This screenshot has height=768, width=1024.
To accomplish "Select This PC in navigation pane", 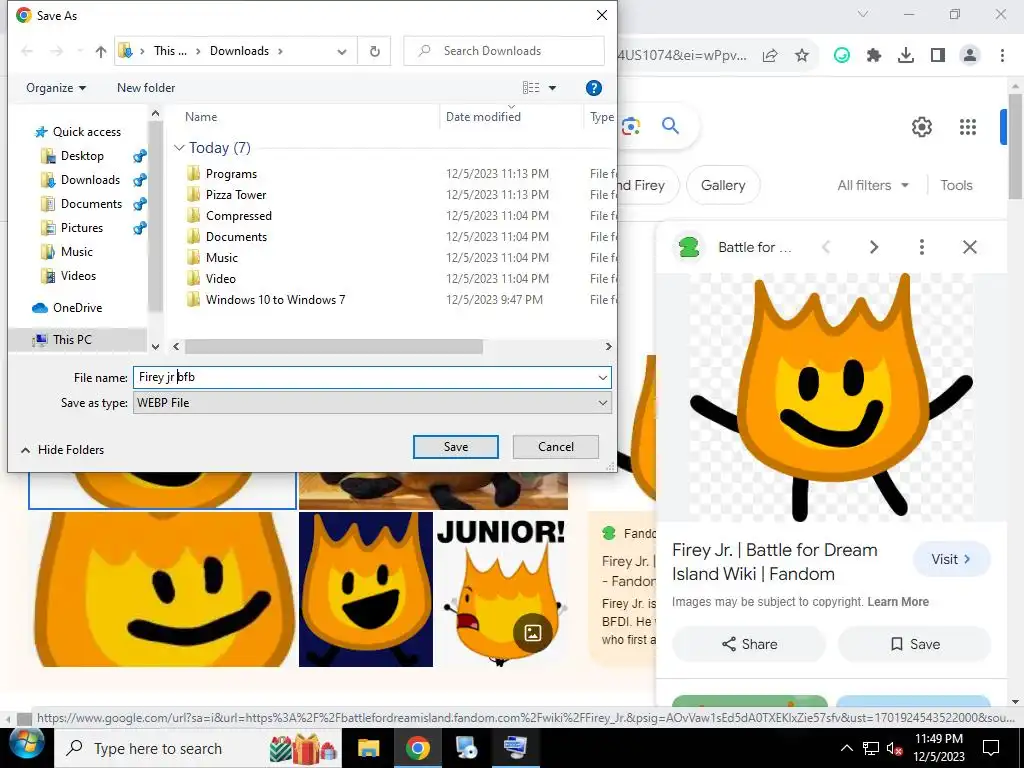I will (x=72, y=340).
